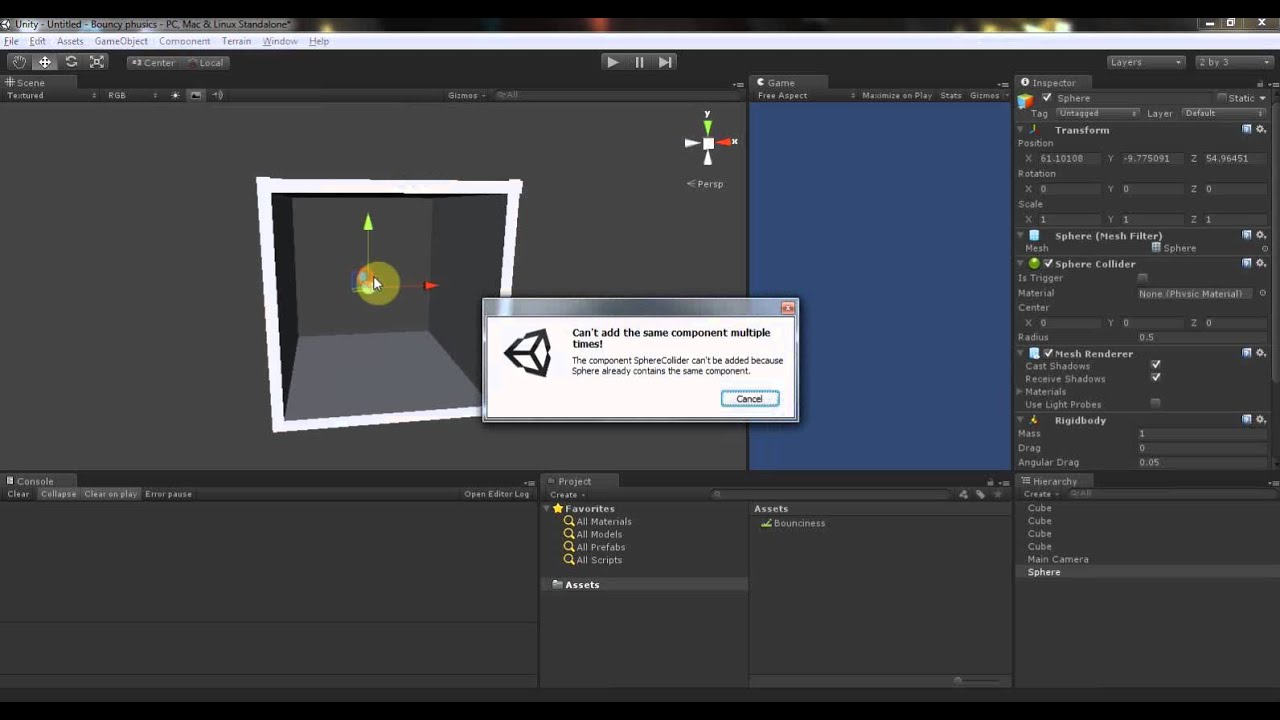Toggle the Center pivot button

pos(152,62)
